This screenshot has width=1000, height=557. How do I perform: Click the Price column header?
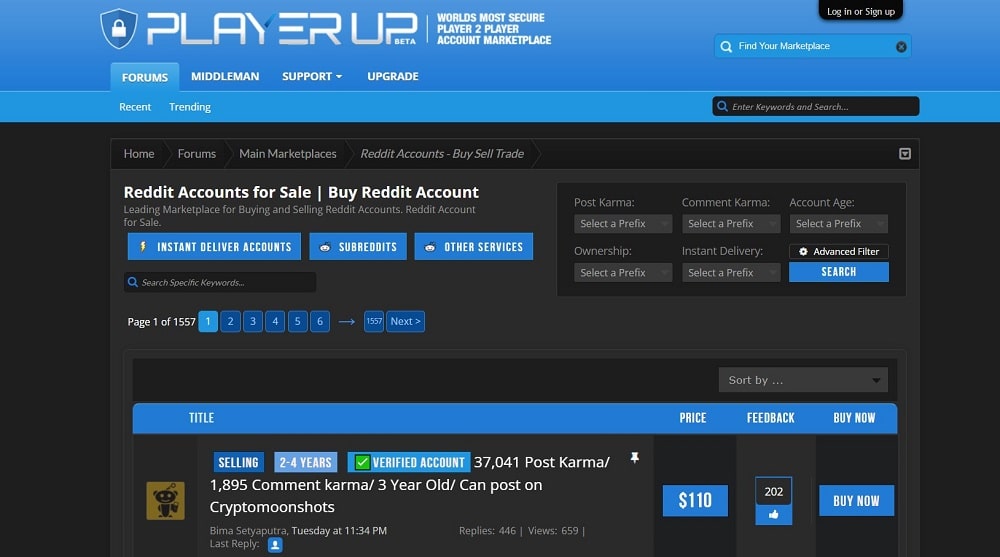pyautogui.click(x=693, y=418)
